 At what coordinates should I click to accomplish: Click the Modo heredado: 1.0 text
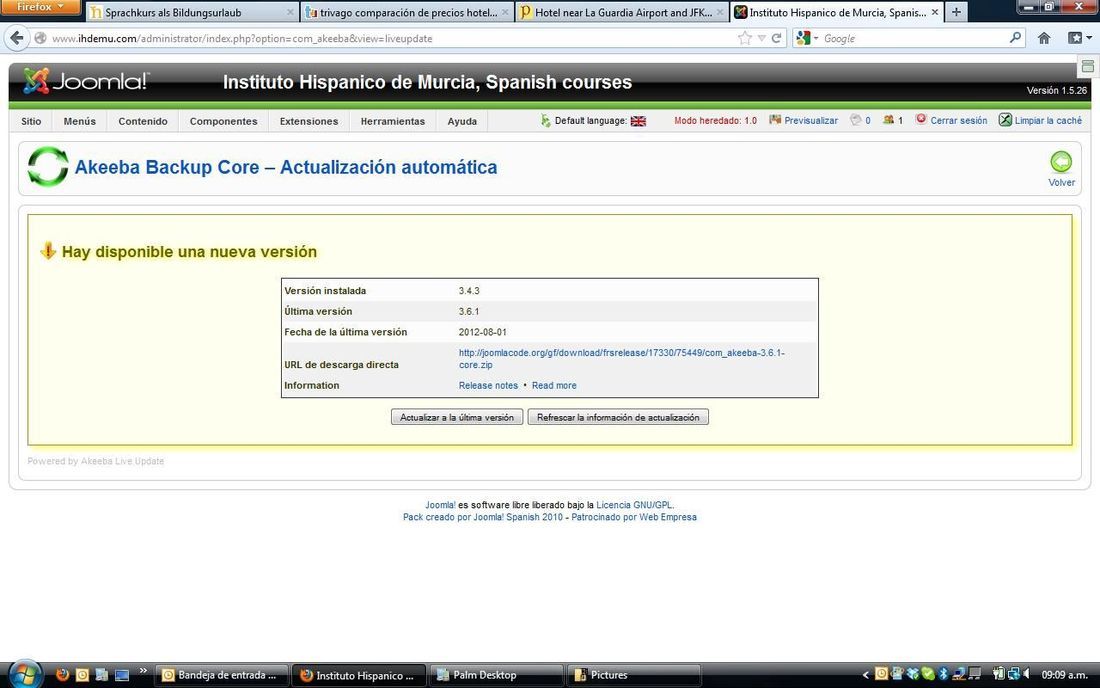coord(716,121)
